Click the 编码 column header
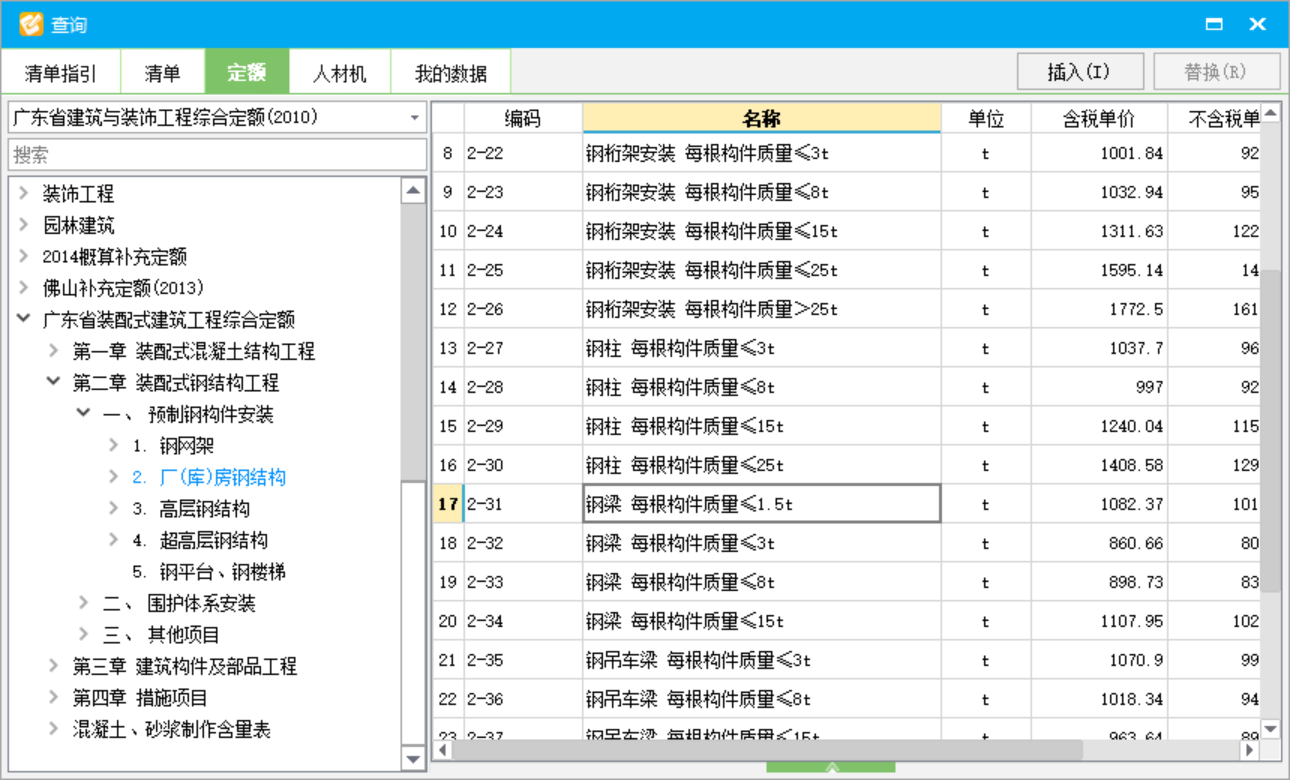Image resolution: width=1290 pixels, height=780 pixels. click(523, 119)
